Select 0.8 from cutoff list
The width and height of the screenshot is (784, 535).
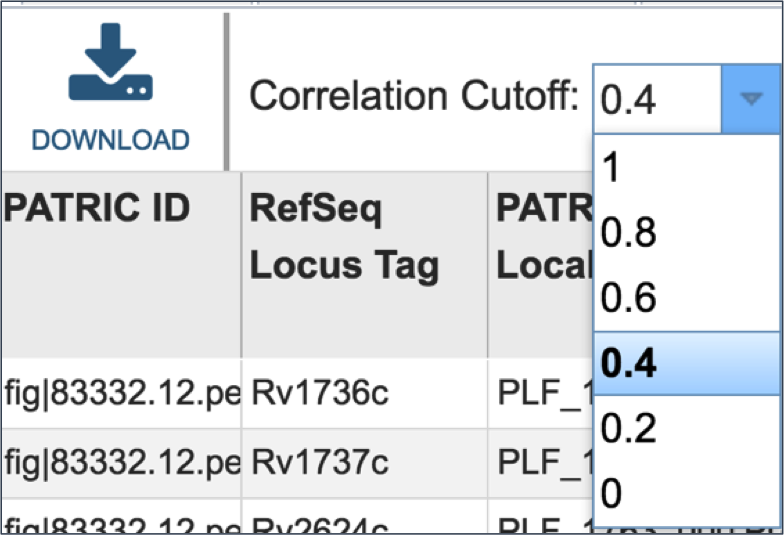(x=686, y=232)
